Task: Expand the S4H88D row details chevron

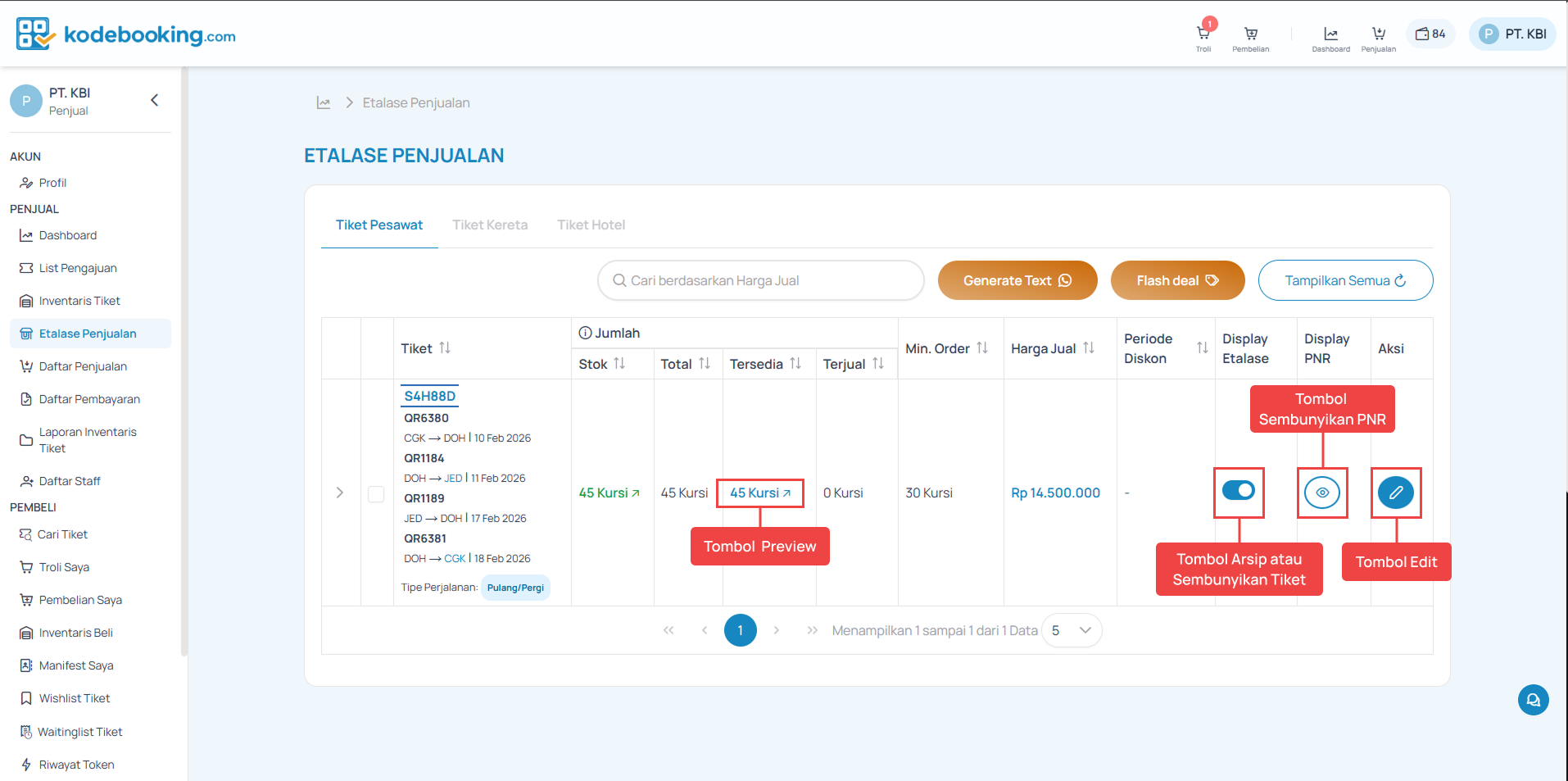Action: [340, 493]
